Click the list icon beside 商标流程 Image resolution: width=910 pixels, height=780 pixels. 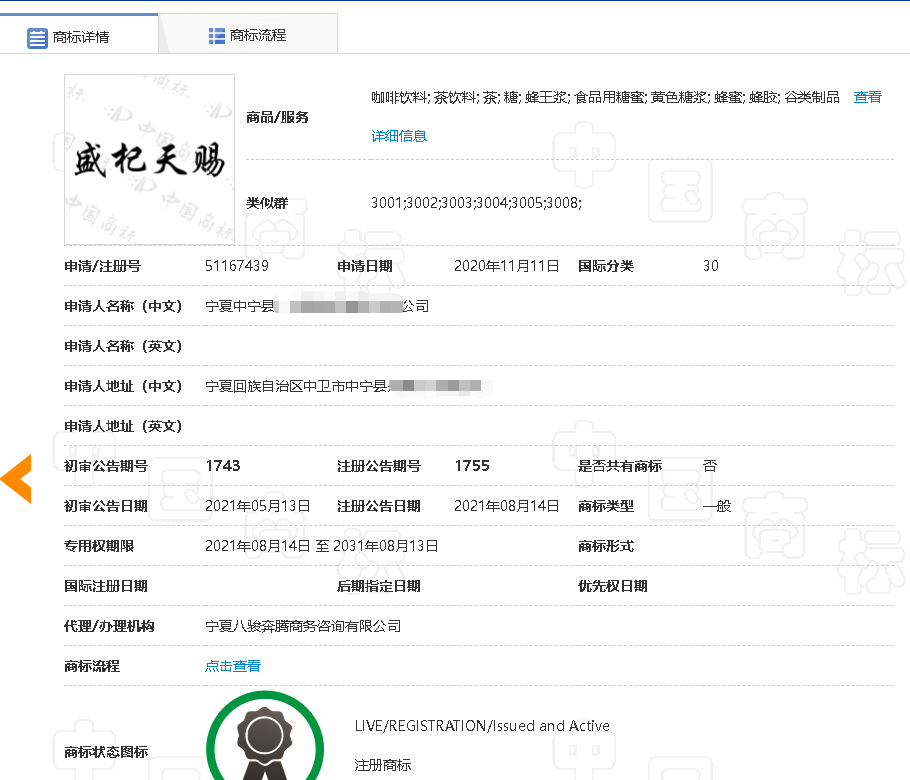(x=216, y=36)
